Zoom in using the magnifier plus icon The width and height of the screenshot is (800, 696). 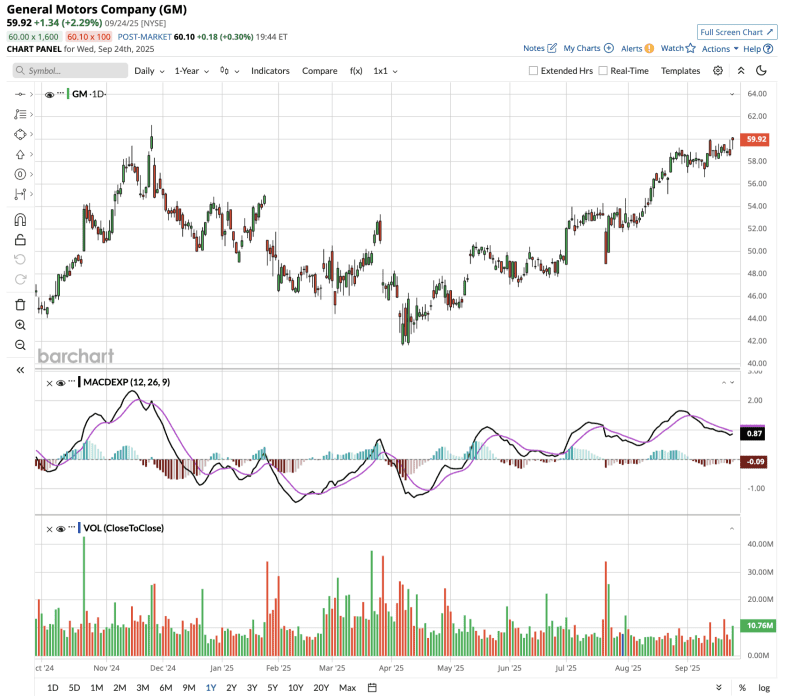(20, 325)
